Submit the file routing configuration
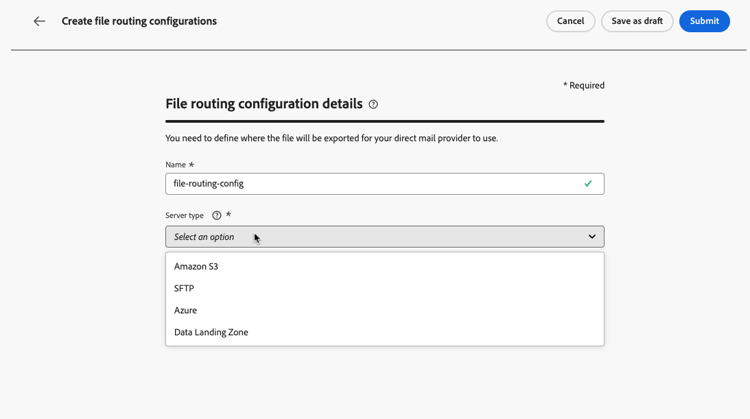 704,21
